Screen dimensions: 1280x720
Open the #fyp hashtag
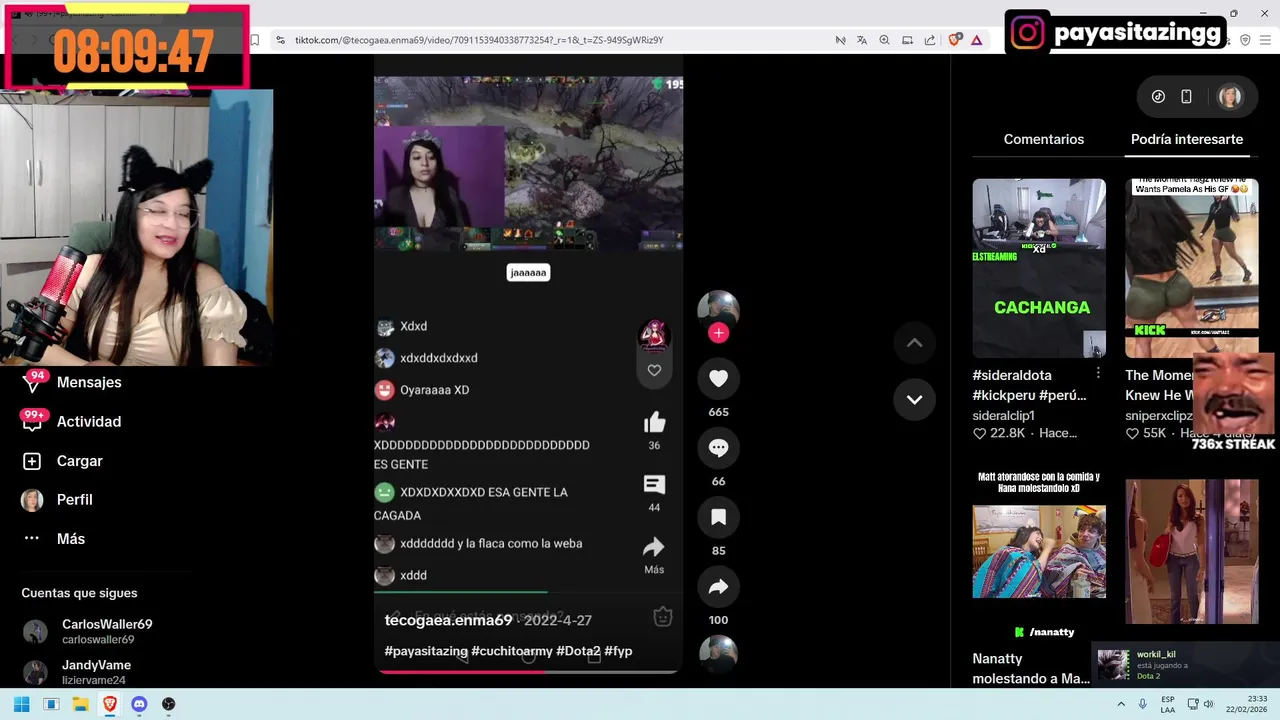tap(618, 651)
